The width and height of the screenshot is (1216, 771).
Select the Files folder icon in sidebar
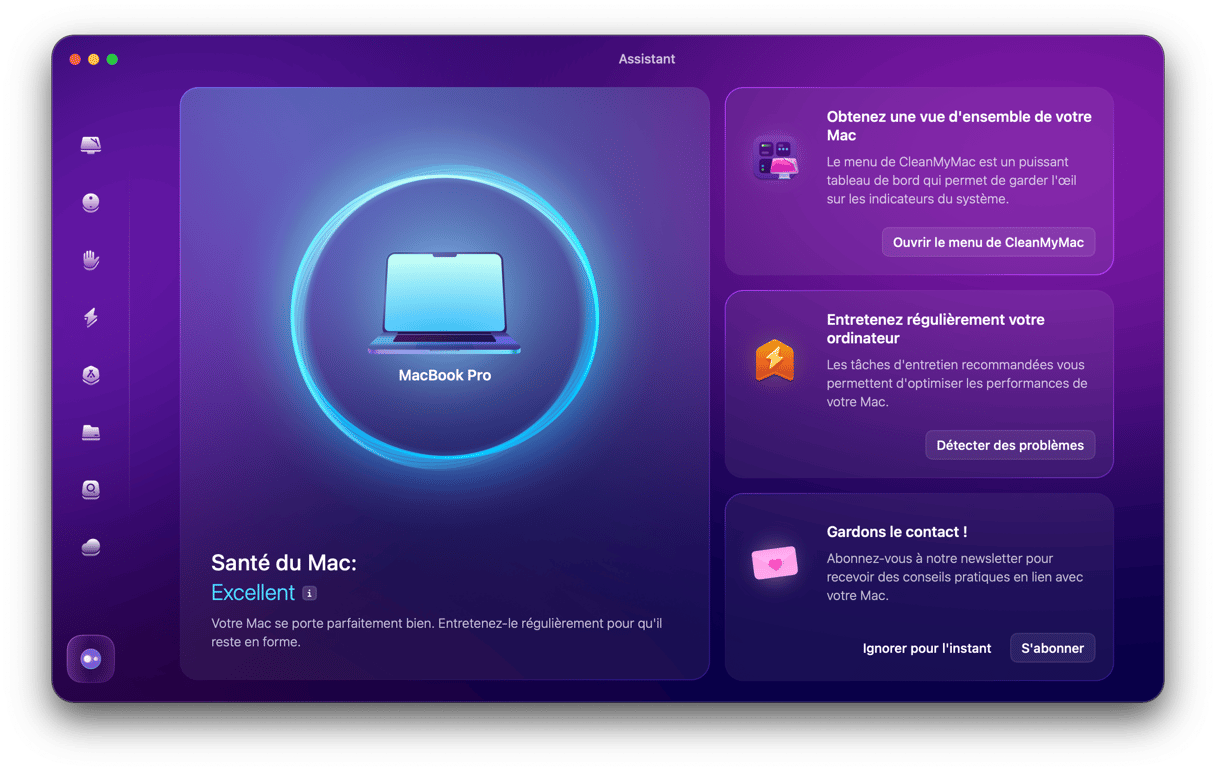(x=91, y=433)
